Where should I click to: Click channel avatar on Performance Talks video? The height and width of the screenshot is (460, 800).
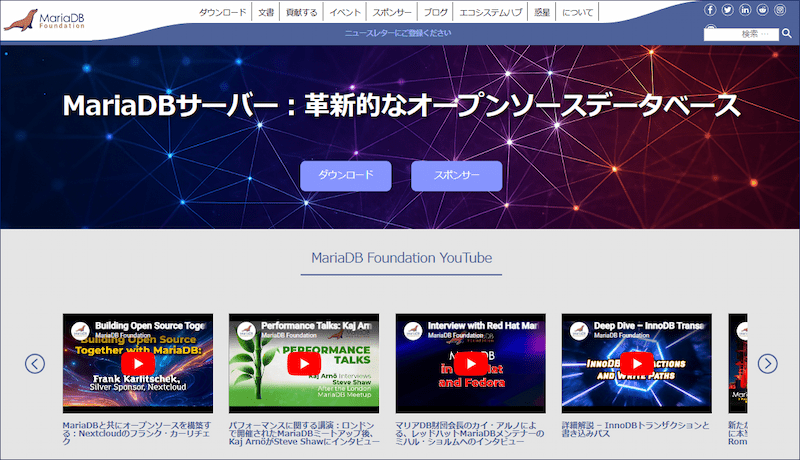click(x=247, y=331)
